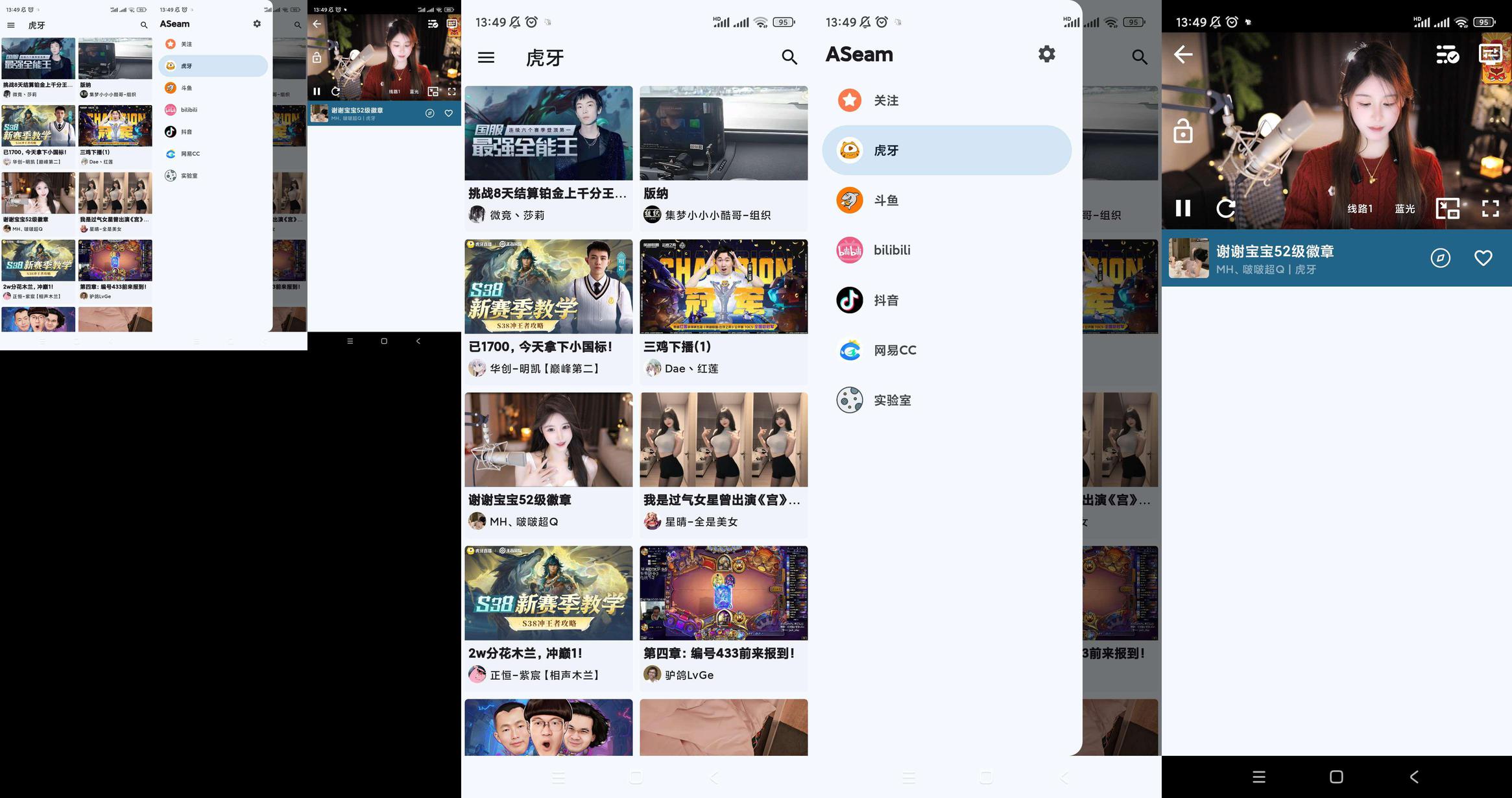Tap streamer name 正恒-紫宸【相声木兰】 in large list
The height and width of the screenshot is (798, 1512).
click(x=545, y=675)
